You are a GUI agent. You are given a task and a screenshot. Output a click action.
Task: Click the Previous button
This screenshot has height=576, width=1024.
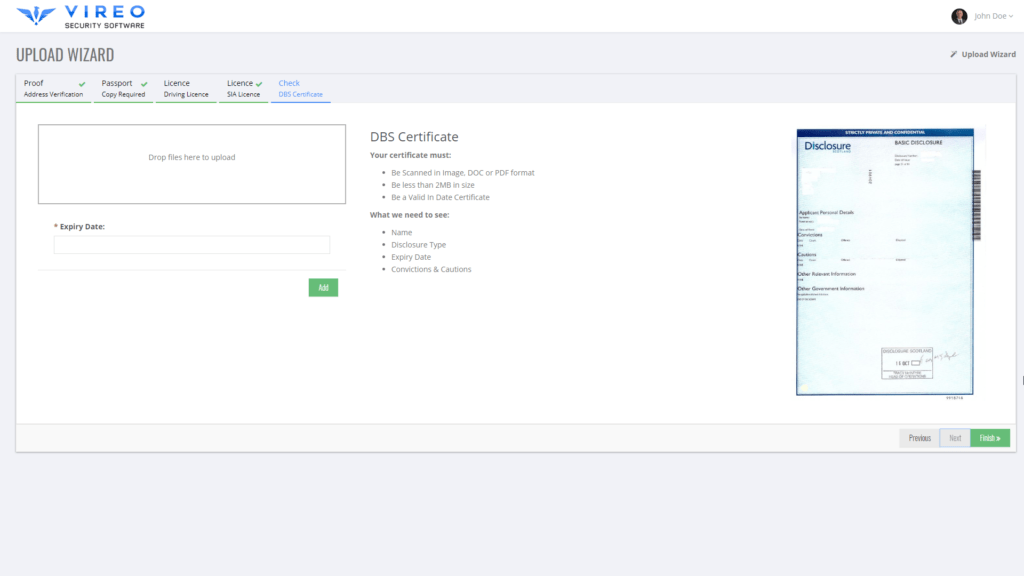click(x=918, y=437)
